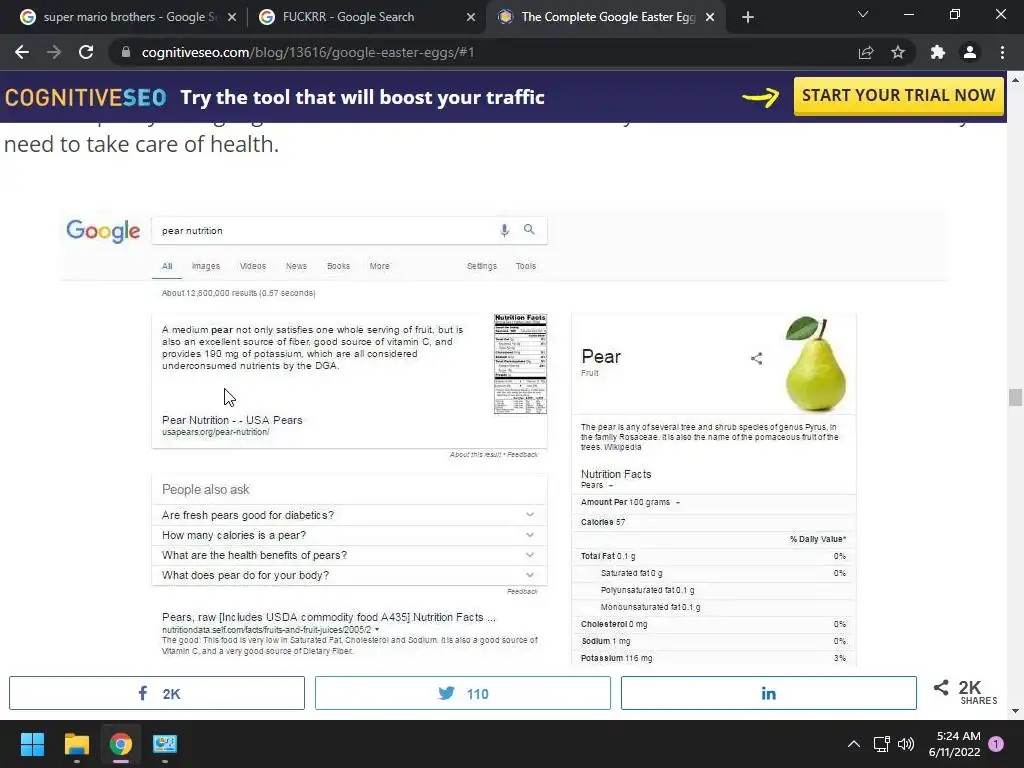1024x768 pixels.
Task: Click the pear nutrition screenshot image
Action: click(x=503, y=438)
